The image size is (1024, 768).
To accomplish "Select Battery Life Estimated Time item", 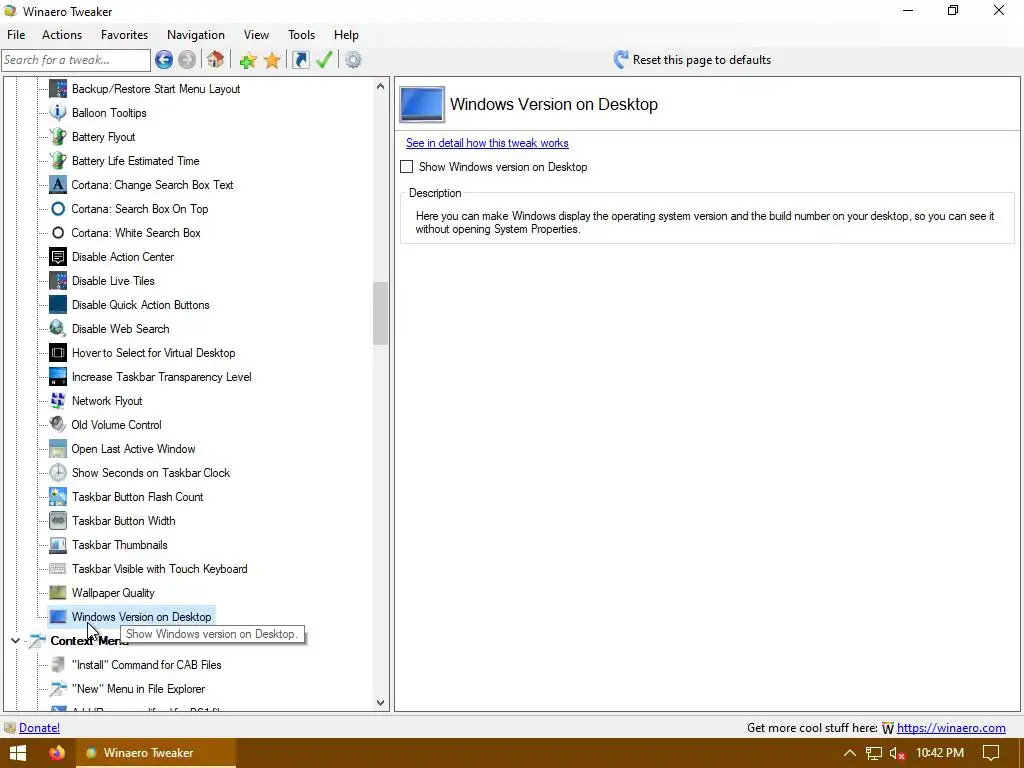I will click(x=136, y=161).
